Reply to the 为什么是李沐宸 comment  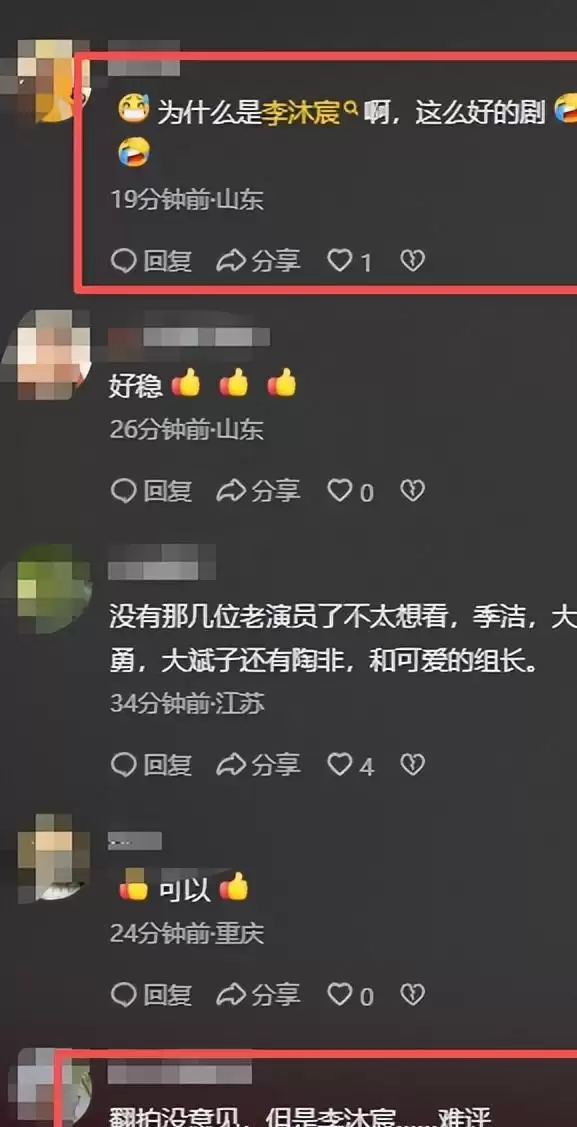[x=152, y=261]
